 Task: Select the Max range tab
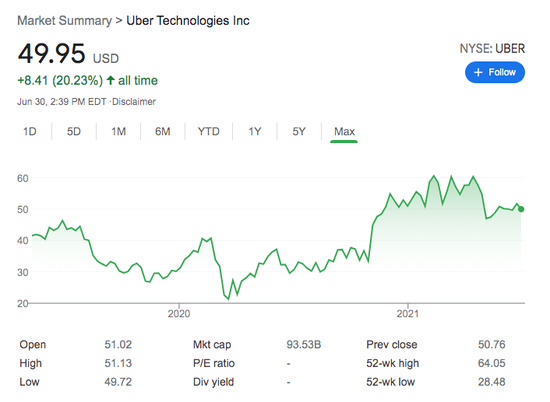tap(344, 132)
